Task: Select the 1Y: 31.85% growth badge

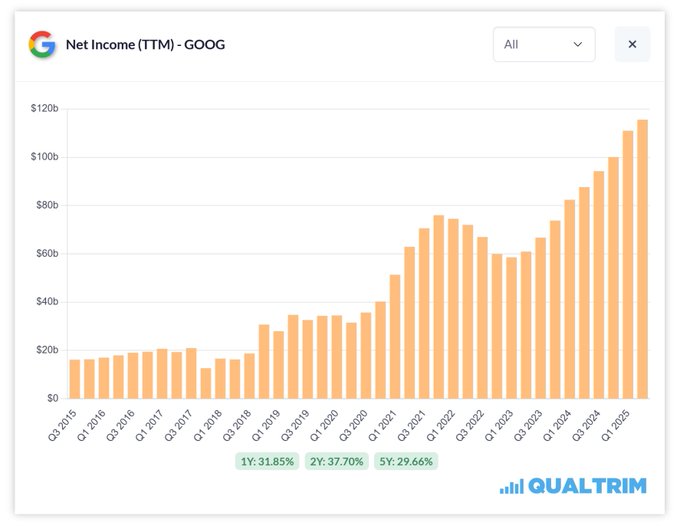Action: click(x=267, y=461)
